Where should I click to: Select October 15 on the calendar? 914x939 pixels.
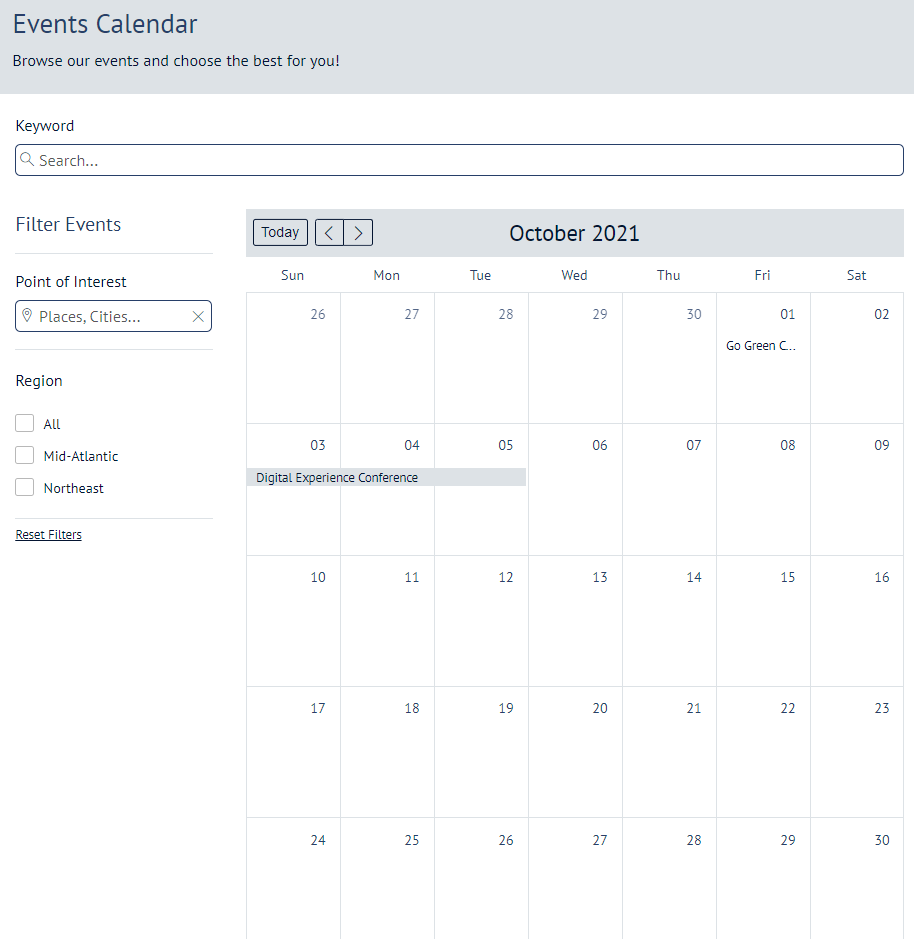[x=762, y=620]
